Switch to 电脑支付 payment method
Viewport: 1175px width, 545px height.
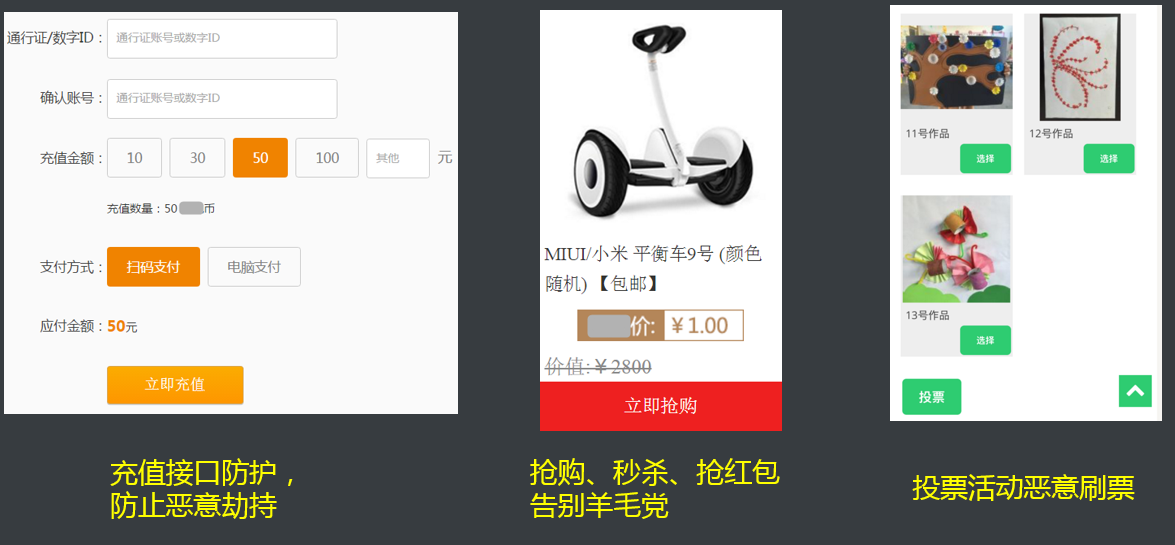(x=254, y=267)
